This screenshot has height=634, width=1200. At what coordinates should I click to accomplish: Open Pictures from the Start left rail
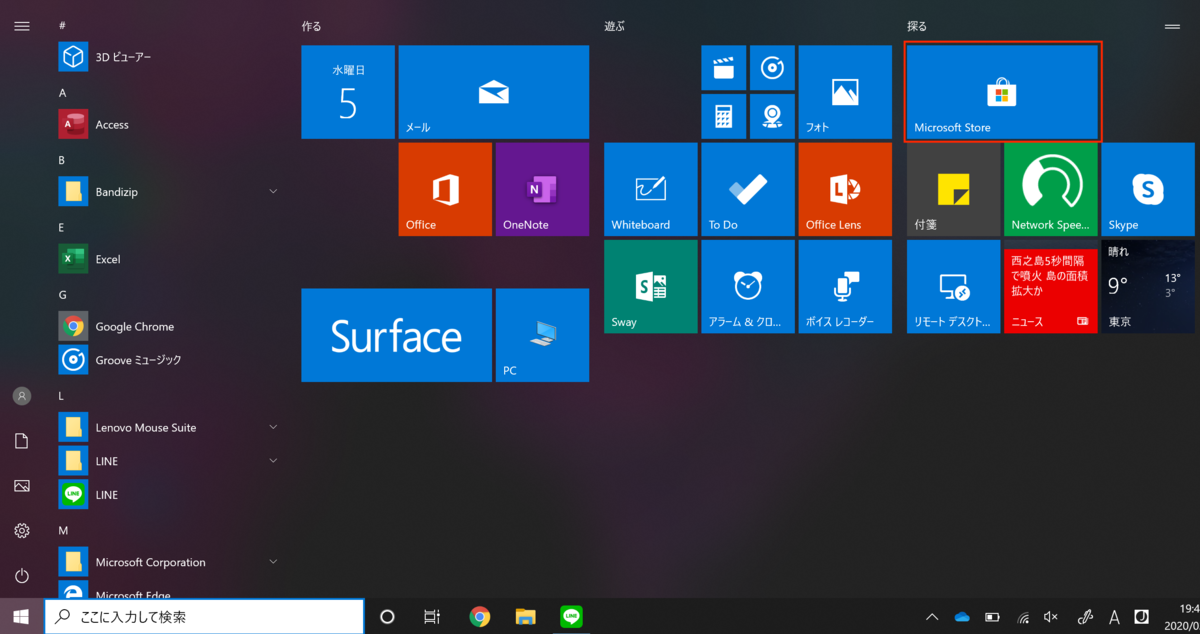[22, 486]
